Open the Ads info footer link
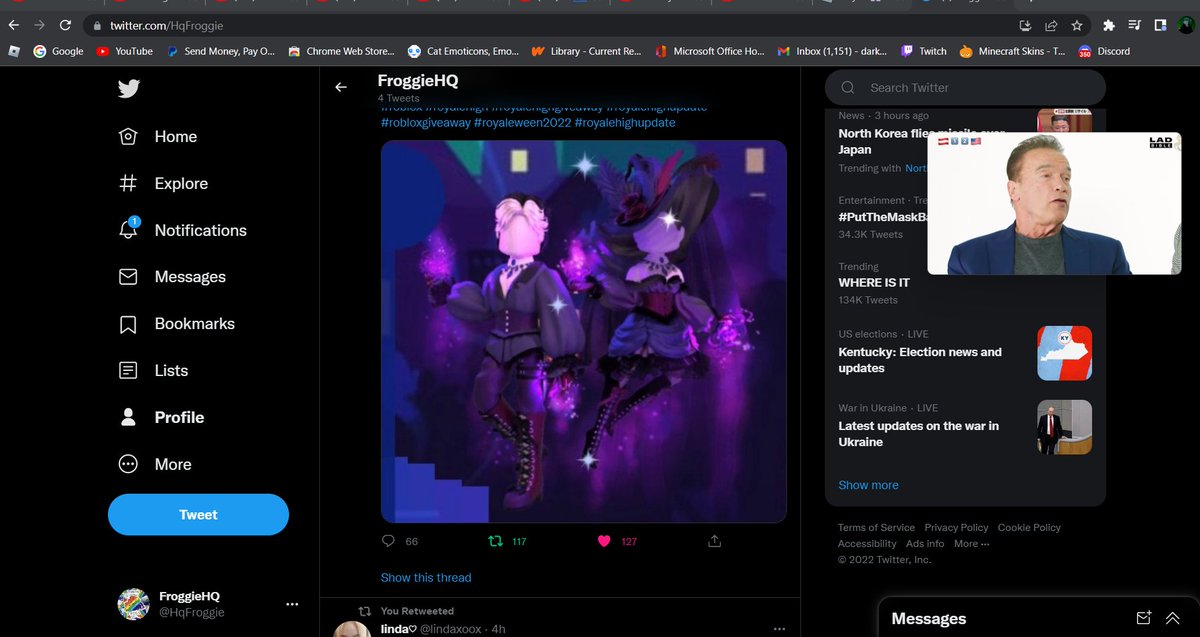 pos(925,543)
